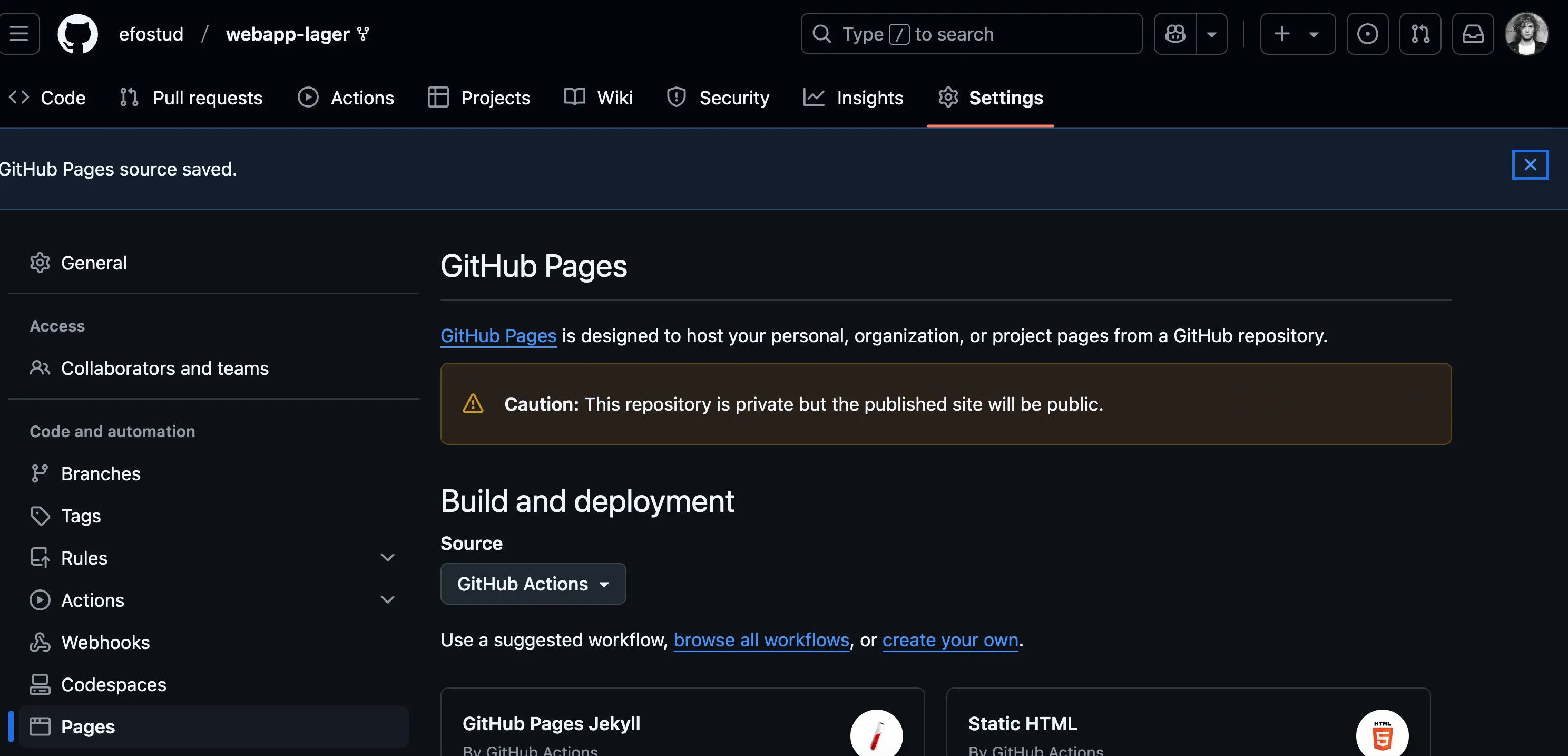Open the global navigation hamburger menu

[19, 34]
